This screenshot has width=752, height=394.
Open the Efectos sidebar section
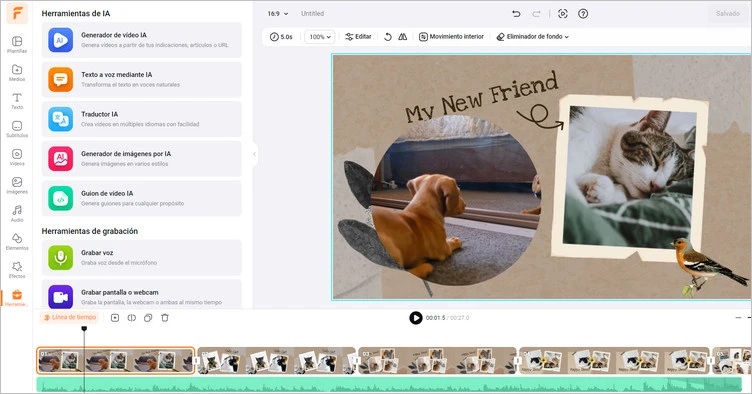(x=17, y=270)
